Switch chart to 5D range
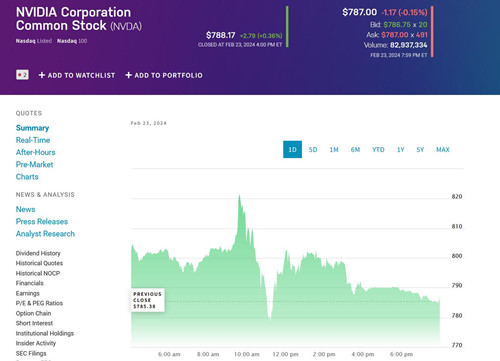The image size is (500, 361). point(313,150)
